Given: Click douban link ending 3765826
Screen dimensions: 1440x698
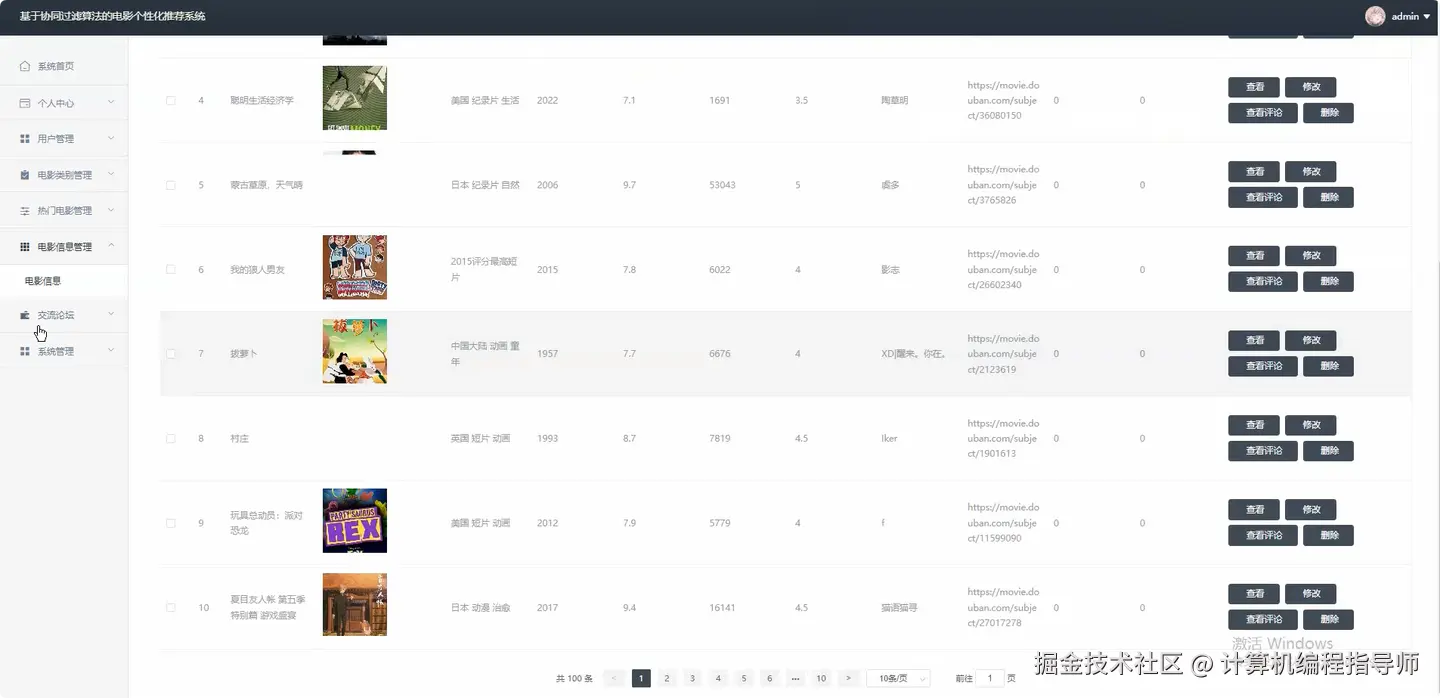Looking at the screenshot, I should point(1003,185).
